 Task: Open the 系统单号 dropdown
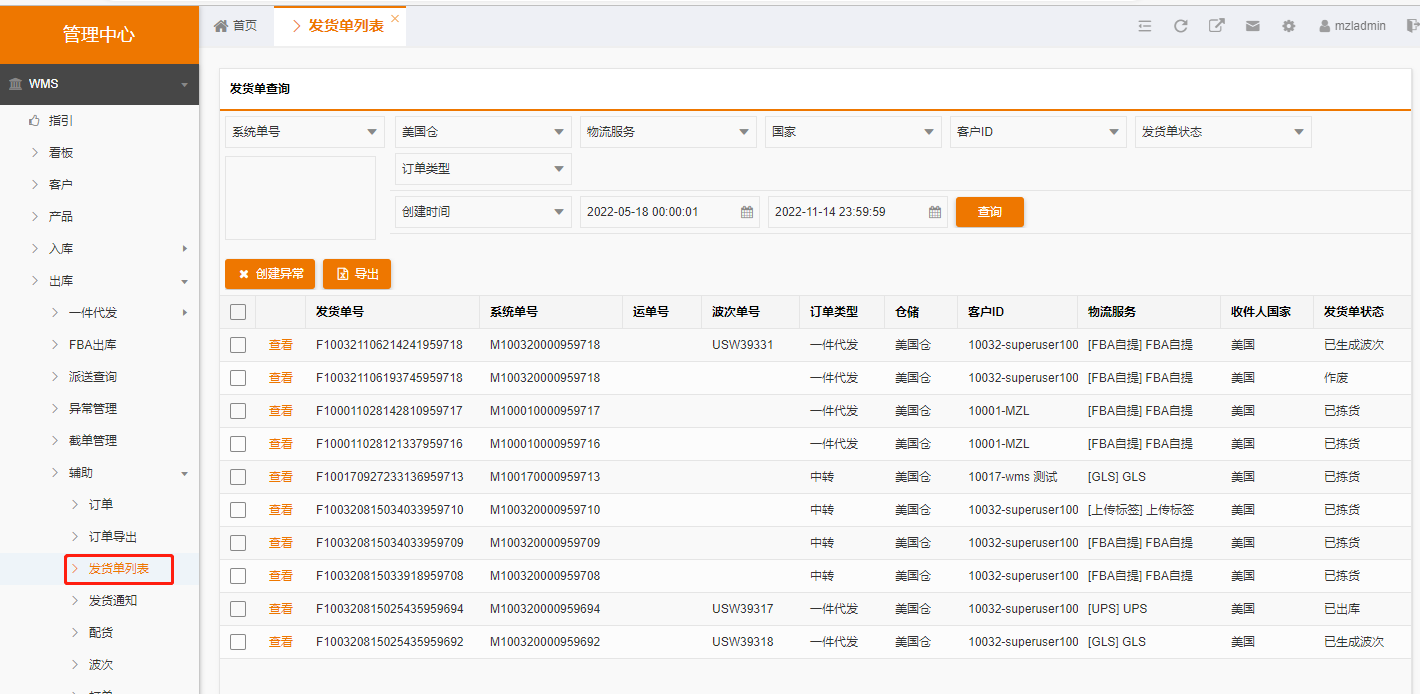(x=305, y=132)
